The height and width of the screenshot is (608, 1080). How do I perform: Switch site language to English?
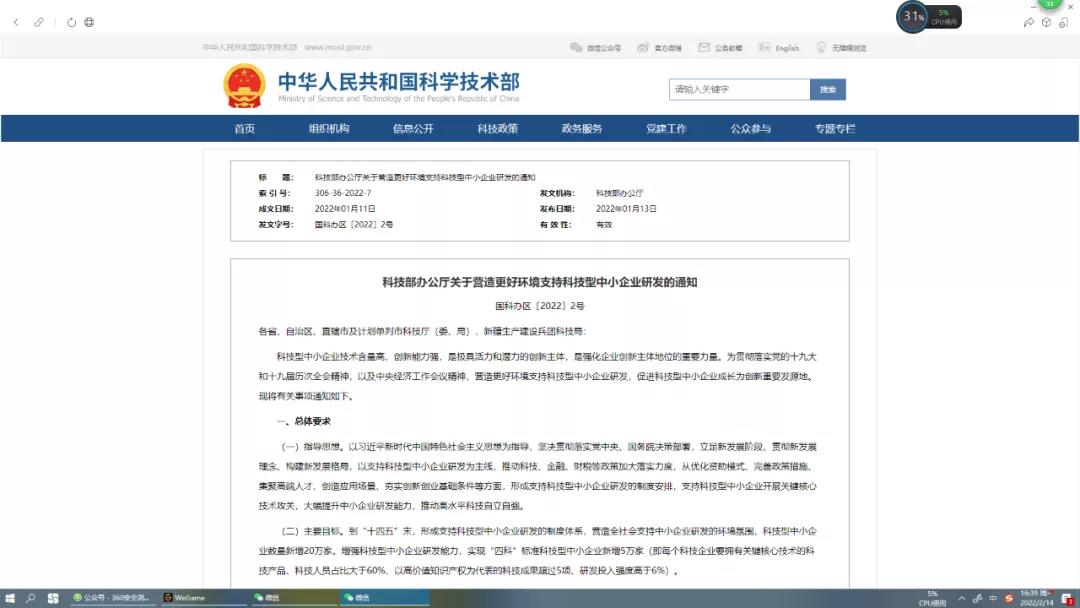coord(780,47)
